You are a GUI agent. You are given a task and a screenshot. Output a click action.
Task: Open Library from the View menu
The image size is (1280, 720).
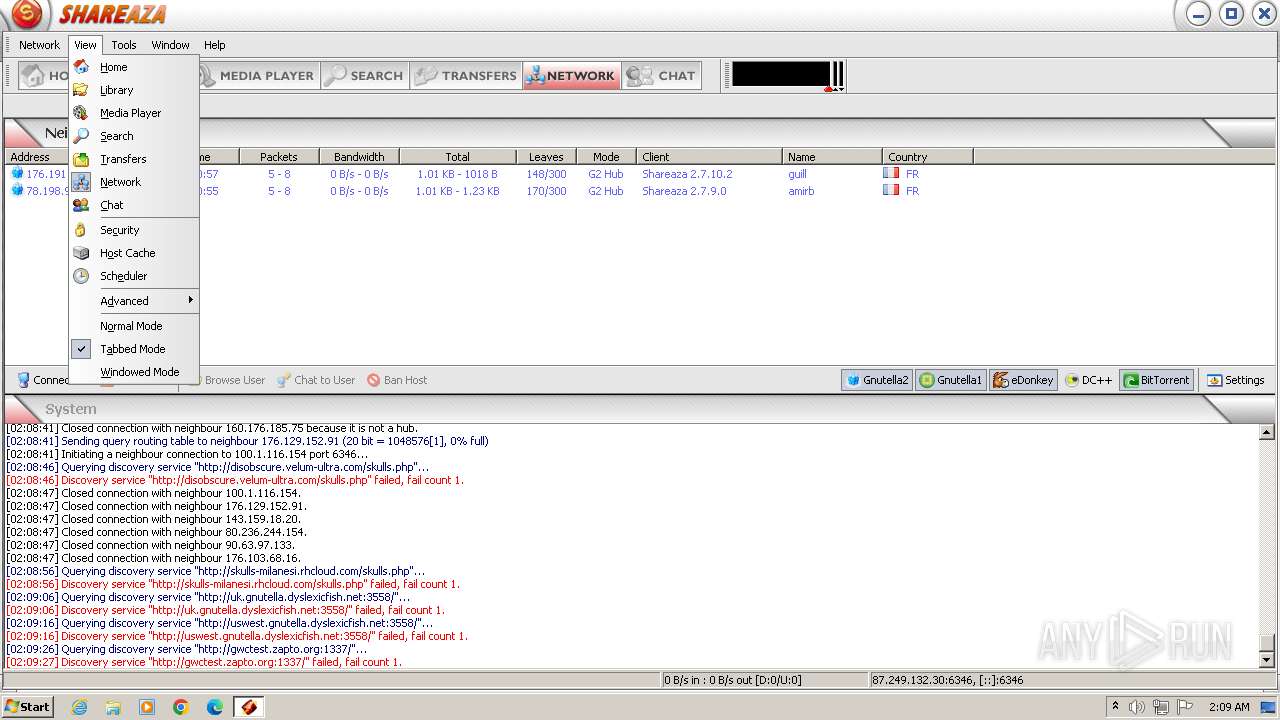(x=134, y=90)
